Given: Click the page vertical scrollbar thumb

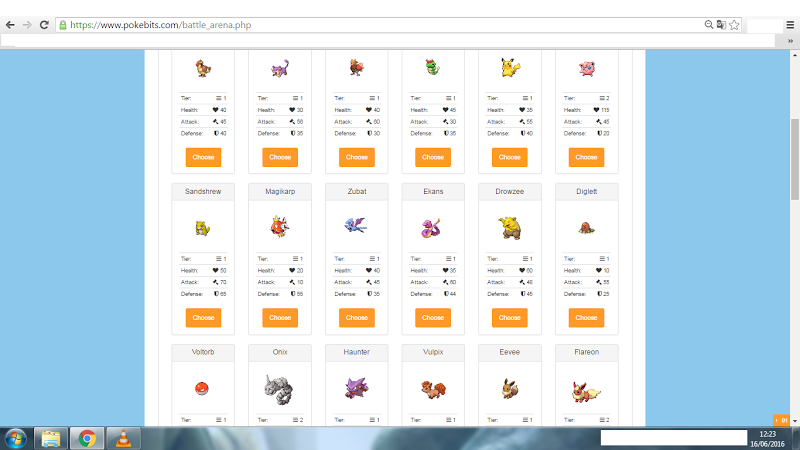Looking at the screenshot, I should [x=795, y=159].
